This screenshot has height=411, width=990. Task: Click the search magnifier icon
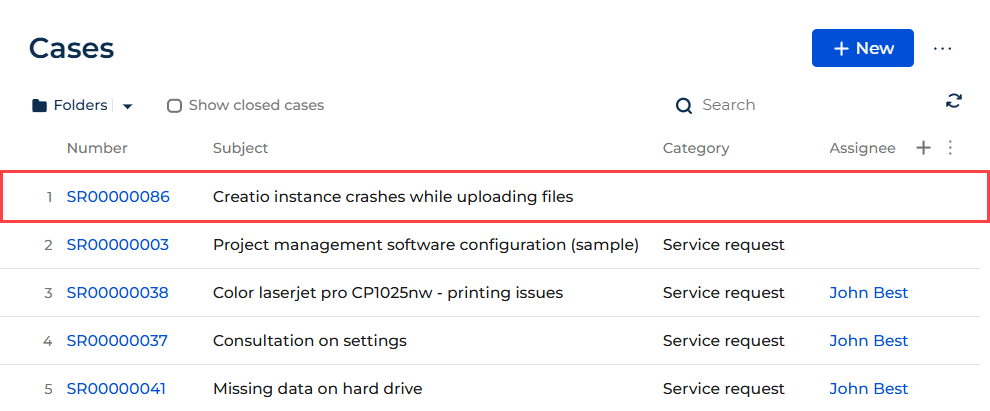point(684,105)
